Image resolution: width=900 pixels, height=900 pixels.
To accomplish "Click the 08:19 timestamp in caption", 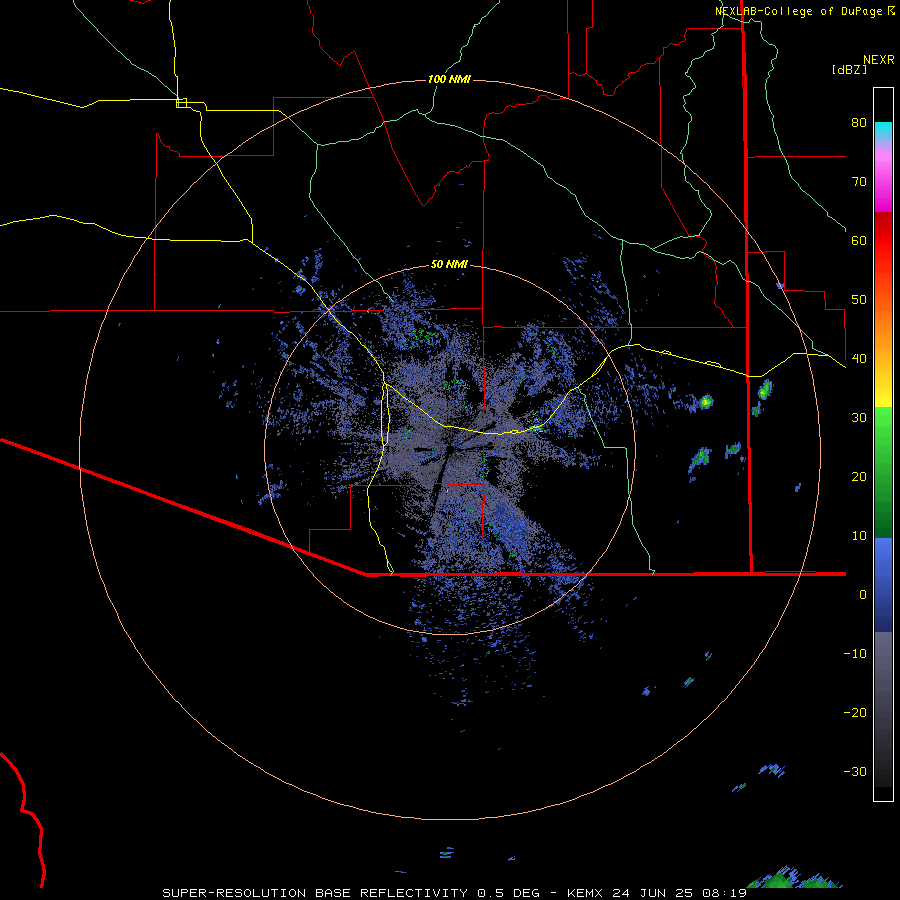I will 725,893.
